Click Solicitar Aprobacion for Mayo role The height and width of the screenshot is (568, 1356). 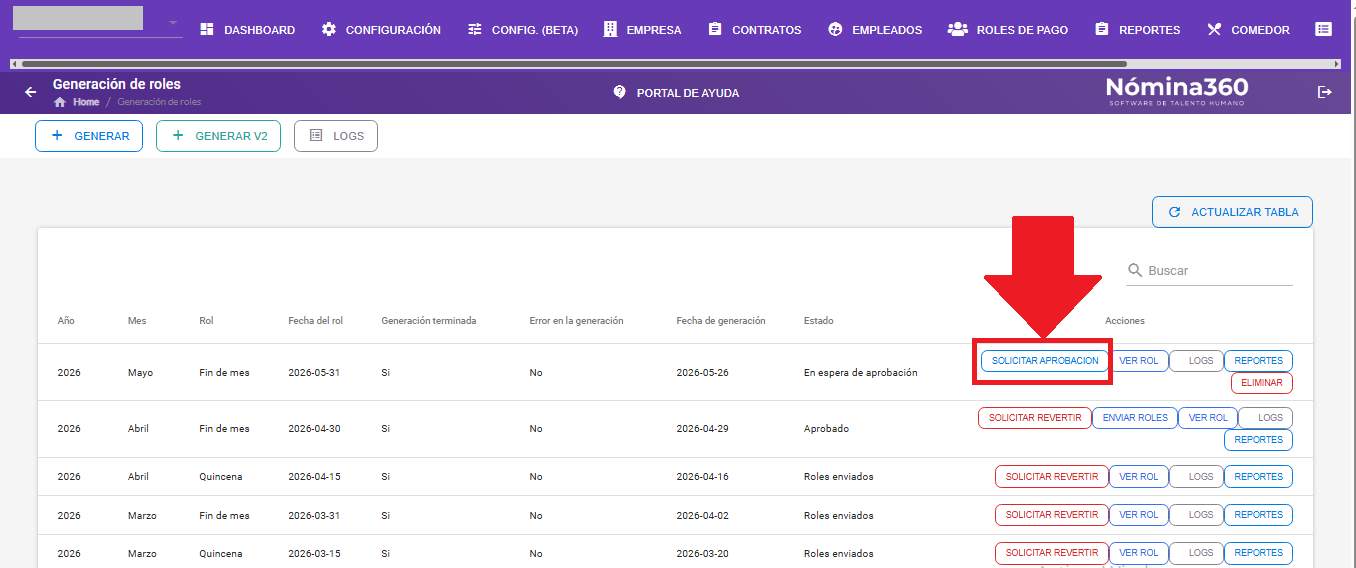coord(1045,360)
